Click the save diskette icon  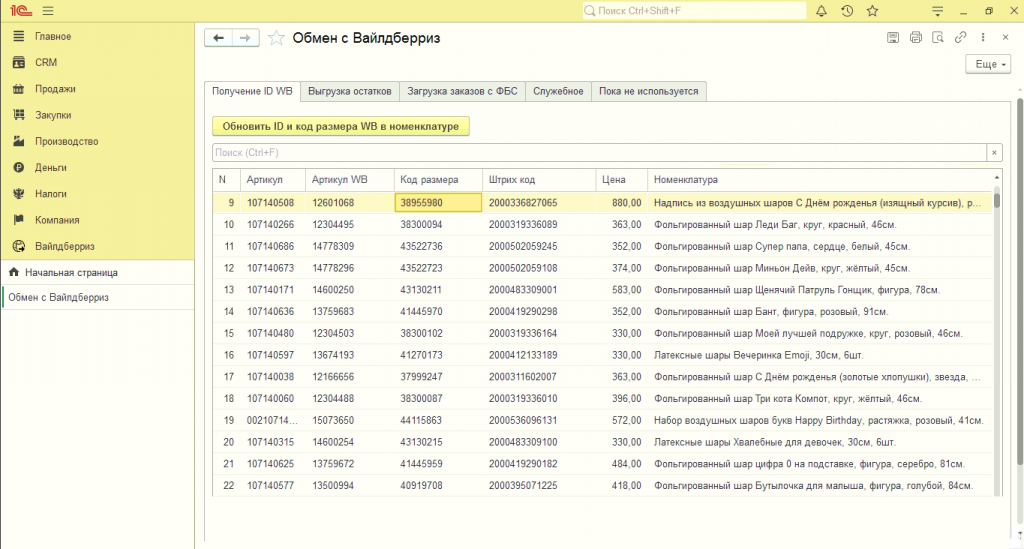tap(893, 38)
